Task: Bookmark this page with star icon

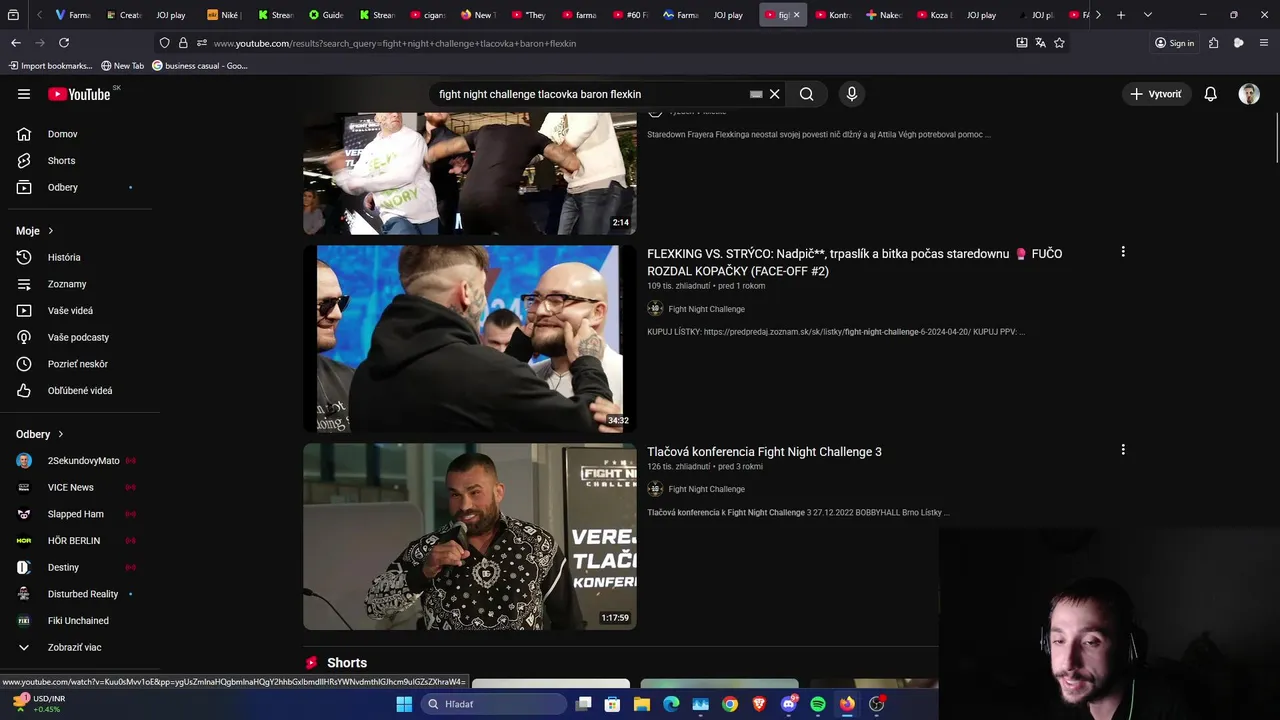Action: coord(1059,43)
